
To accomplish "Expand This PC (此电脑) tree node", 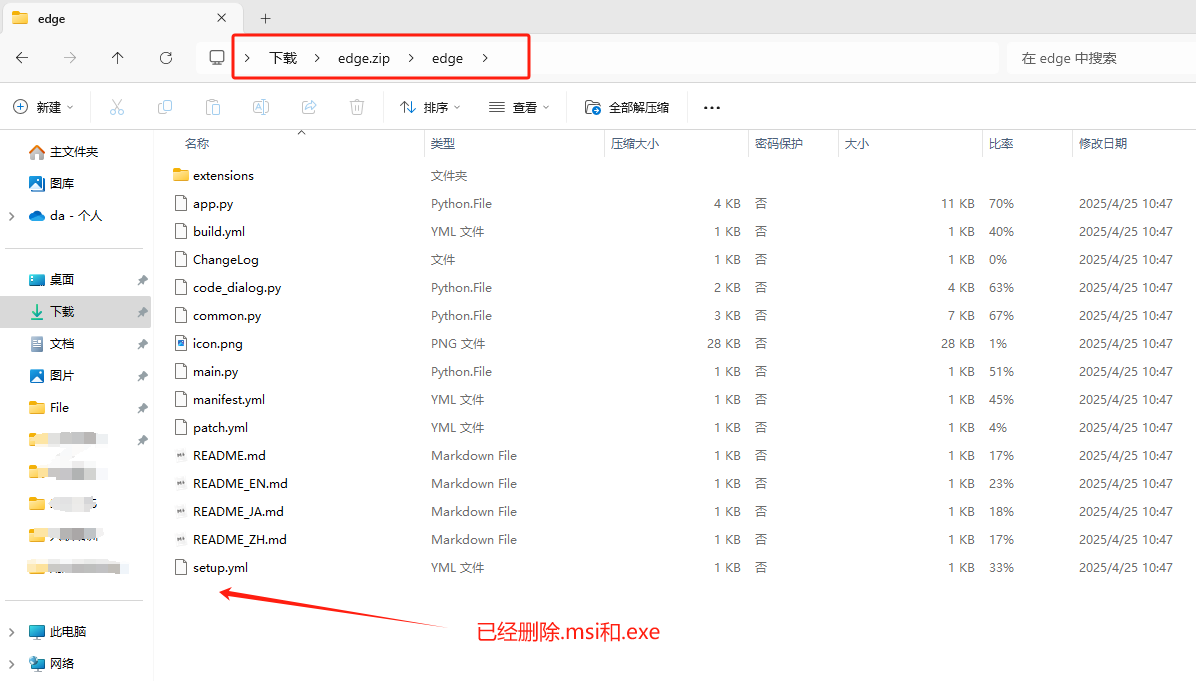I will [11, 632].
